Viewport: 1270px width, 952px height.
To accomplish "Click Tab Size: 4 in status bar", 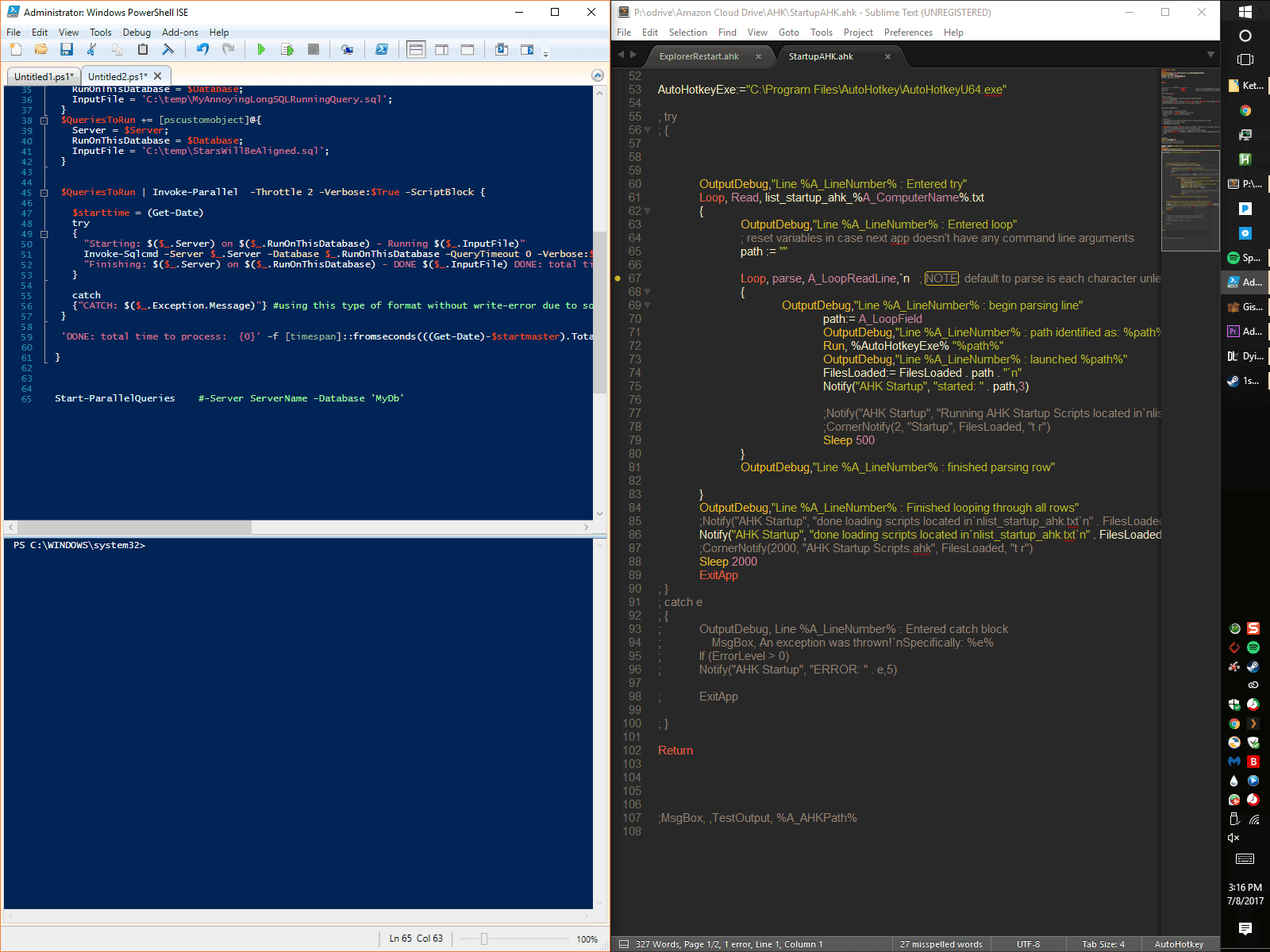I will coord(1103,944).
